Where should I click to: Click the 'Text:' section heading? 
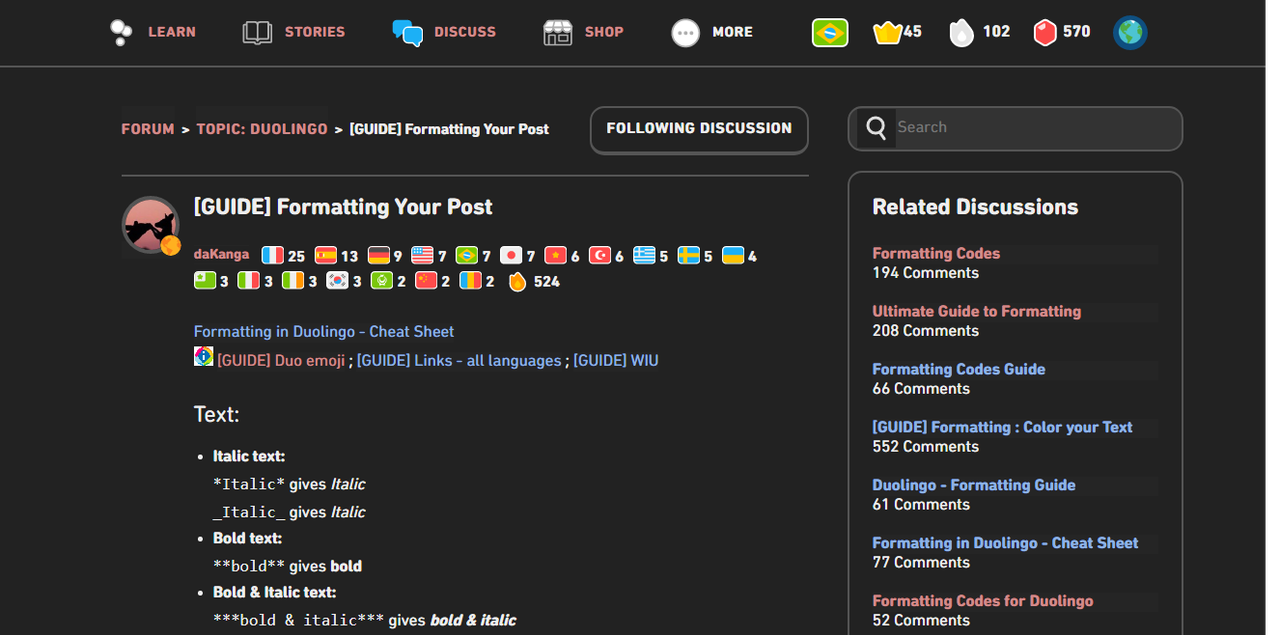pyautogui.click(x=217, y=415)
